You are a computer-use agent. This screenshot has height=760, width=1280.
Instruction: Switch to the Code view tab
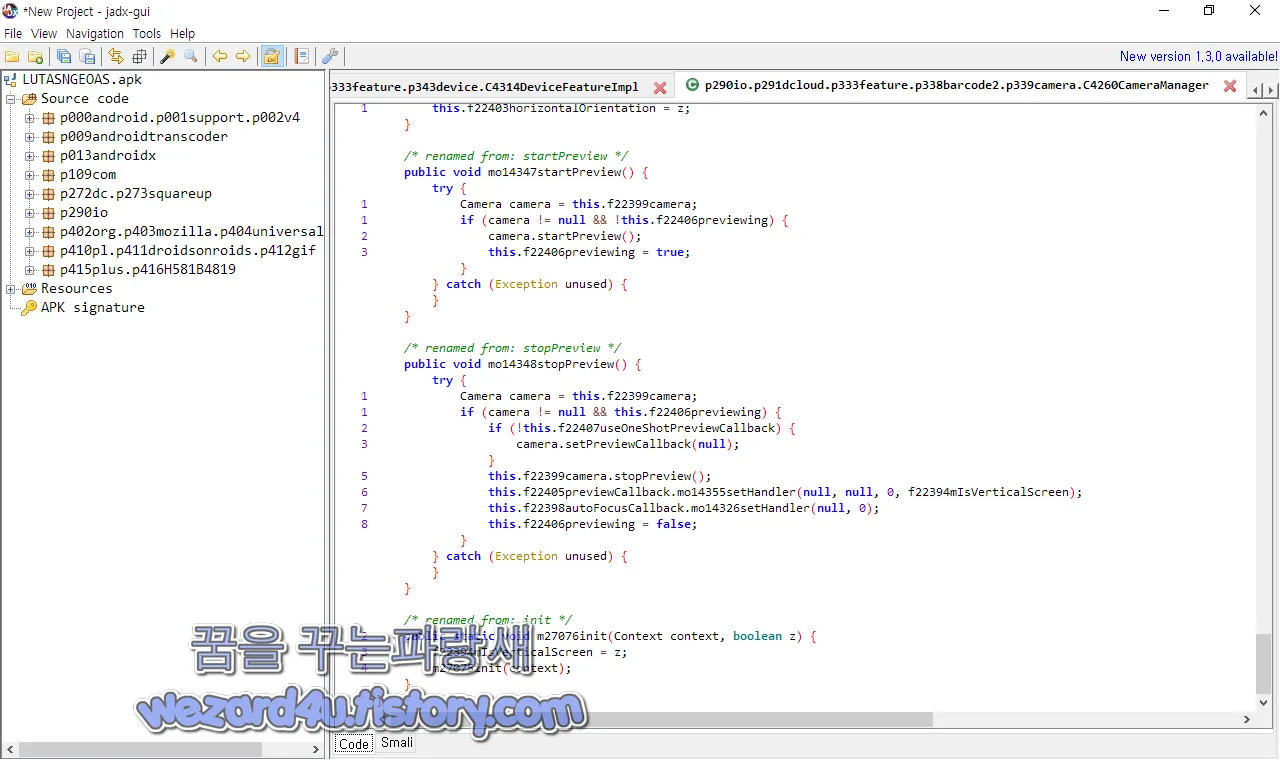[x=354, y=743]
